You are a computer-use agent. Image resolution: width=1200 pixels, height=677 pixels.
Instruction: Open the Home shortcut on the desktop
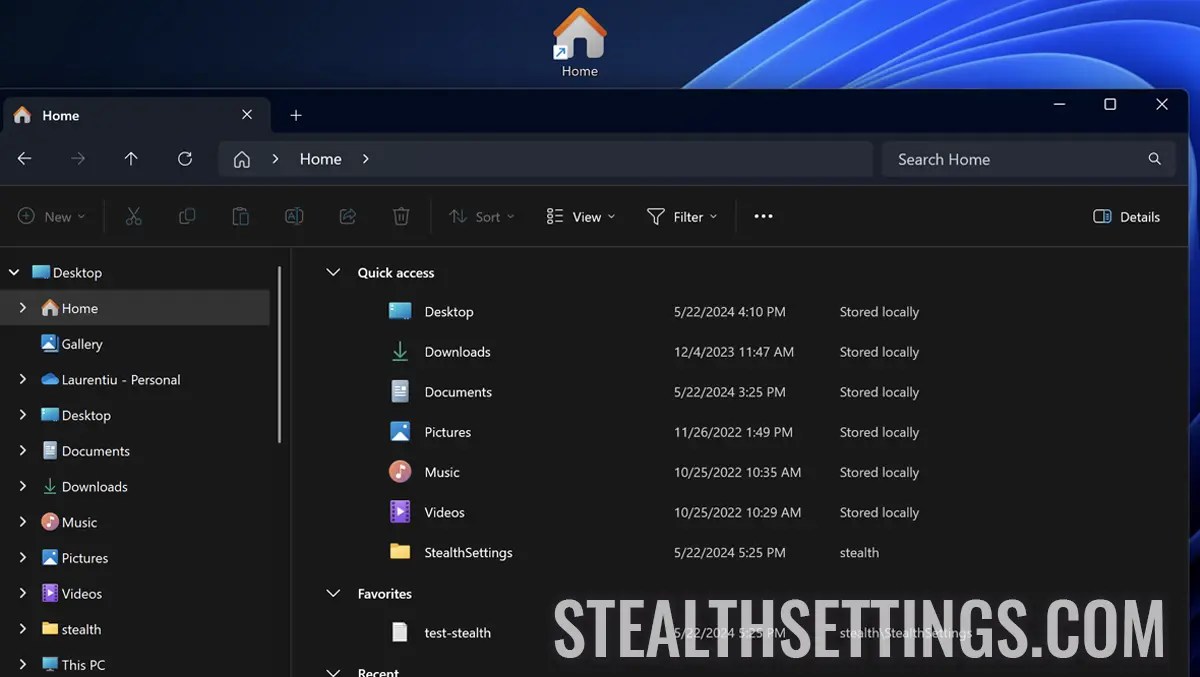click(x=580, y=43)
